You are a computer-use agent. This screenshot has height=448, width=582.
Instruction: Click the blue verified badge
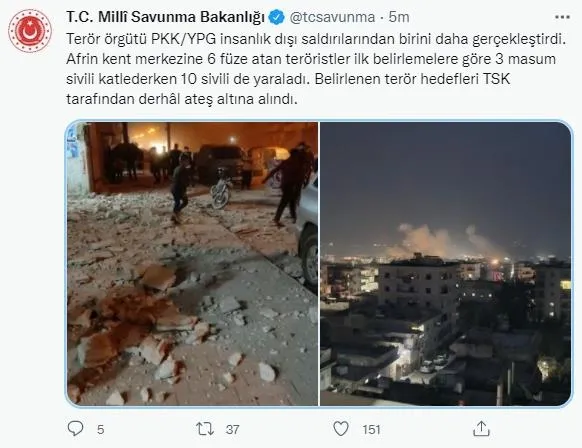pyautogui.click(x=276, y=17)
